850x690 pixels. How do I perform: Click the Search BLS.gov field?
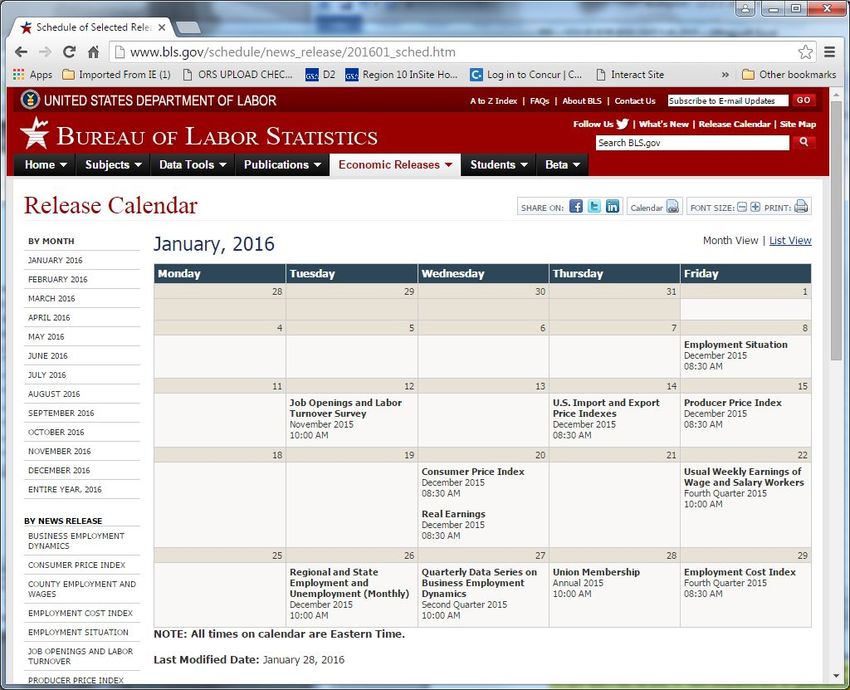click(x=692, y=143)
